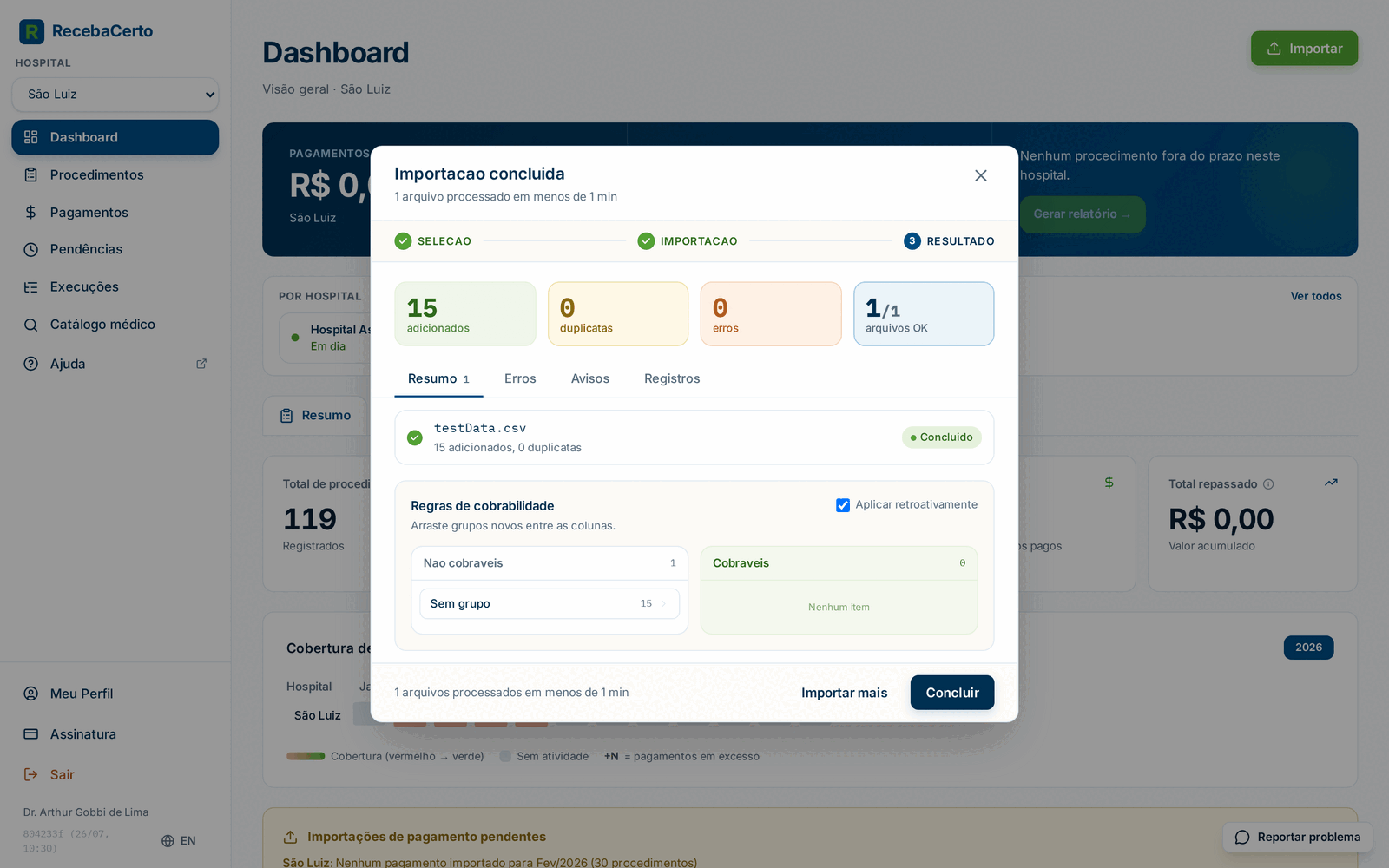Image resolution: width=1389 pixels, height=868 pixels.
Task: Click the Execuções list icon
Action: coord(31,286)
